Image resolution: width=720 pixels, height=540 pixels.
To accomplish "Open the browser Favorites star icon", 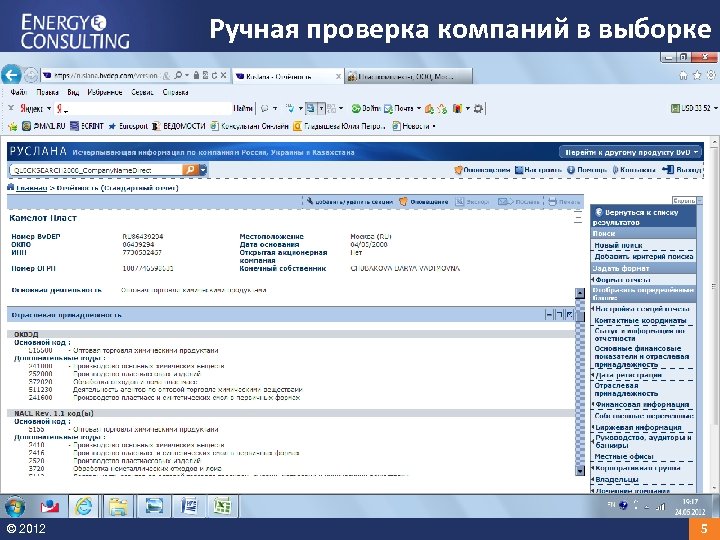I will [x=697, y=75].
